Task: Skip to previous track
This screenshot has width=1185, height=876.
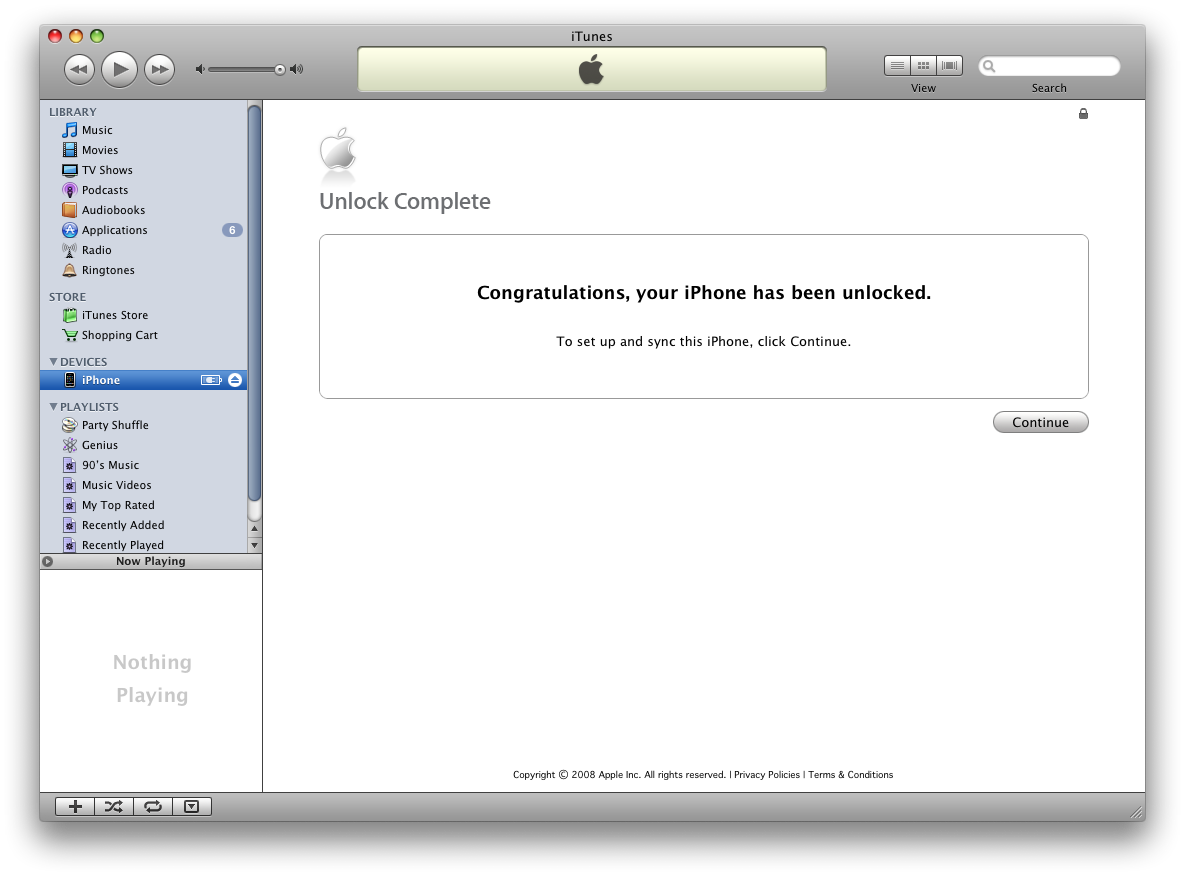Action: pos(79,70)
